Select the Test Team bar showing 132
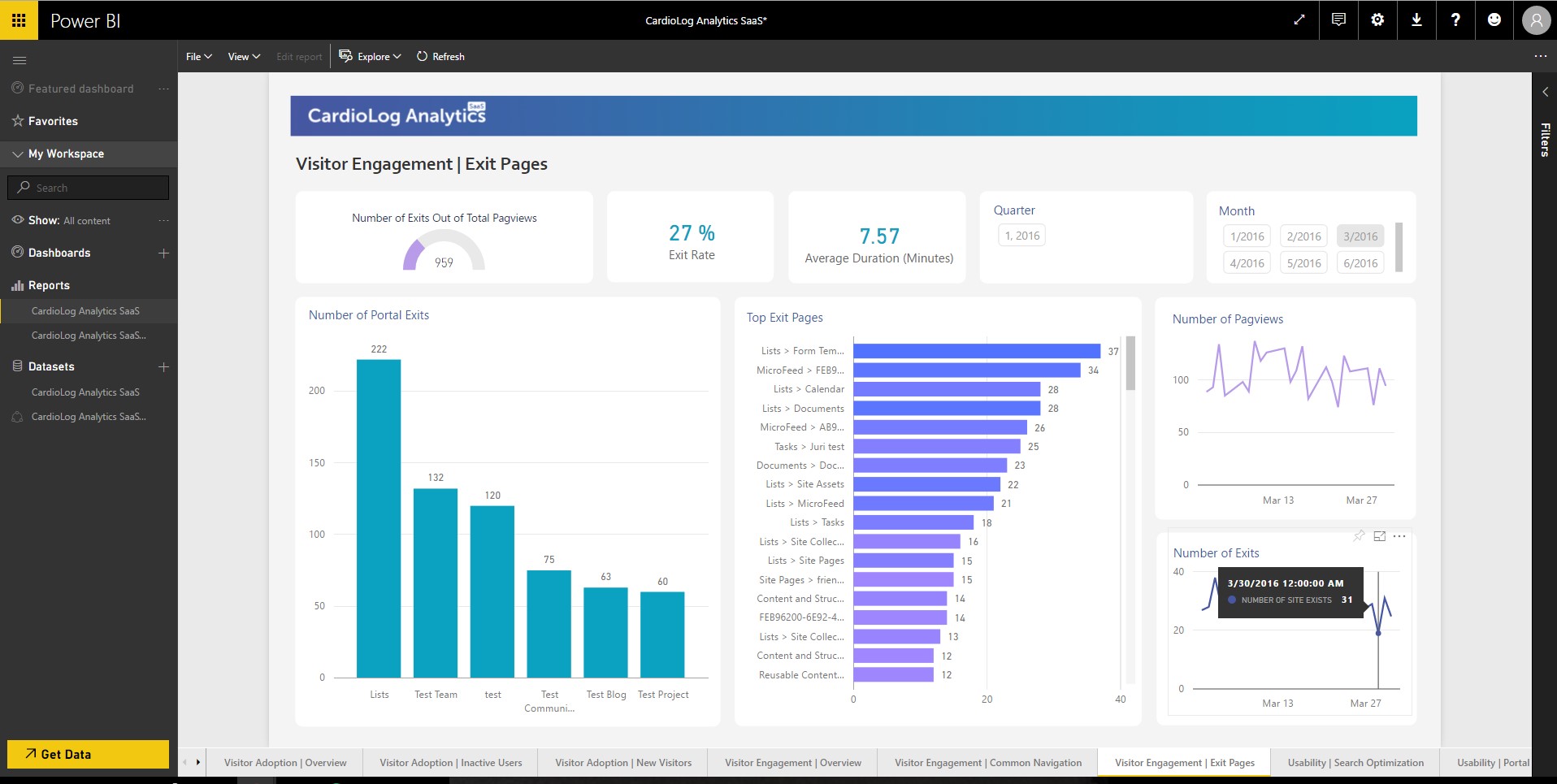The width and height of the screenshot is (1557, 784). (436, 583)
